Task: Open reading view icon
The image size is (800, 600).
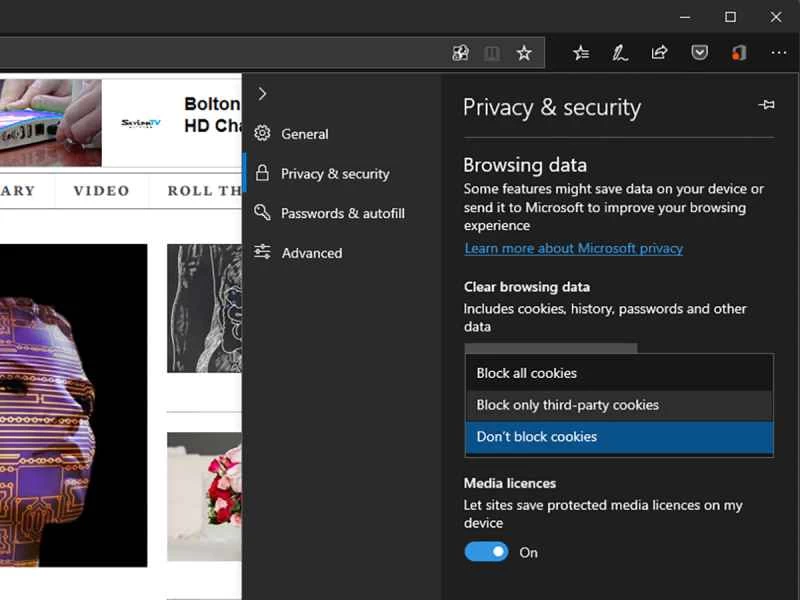Action: [492, 52]
